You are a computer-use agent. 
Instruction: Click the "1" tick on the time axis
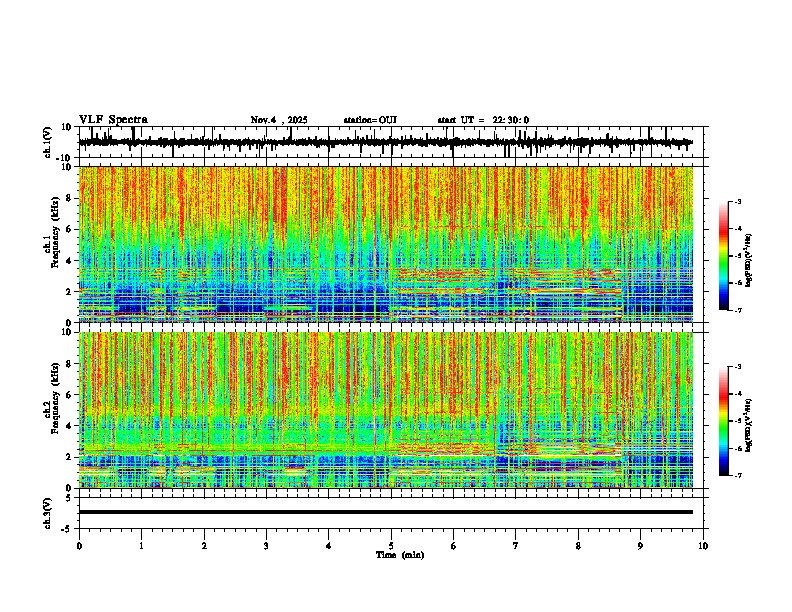141,546
